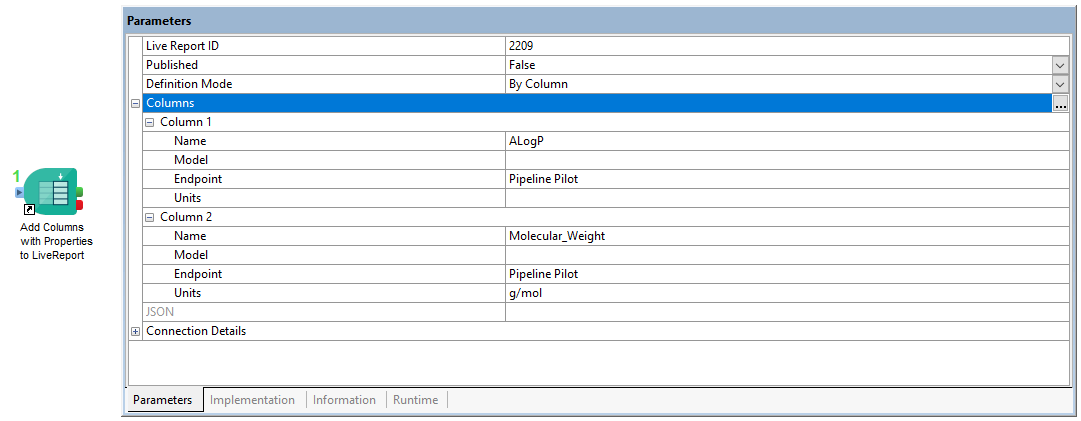Switch to the Parameters tab
1081x421 pixels.
[163, 400]
